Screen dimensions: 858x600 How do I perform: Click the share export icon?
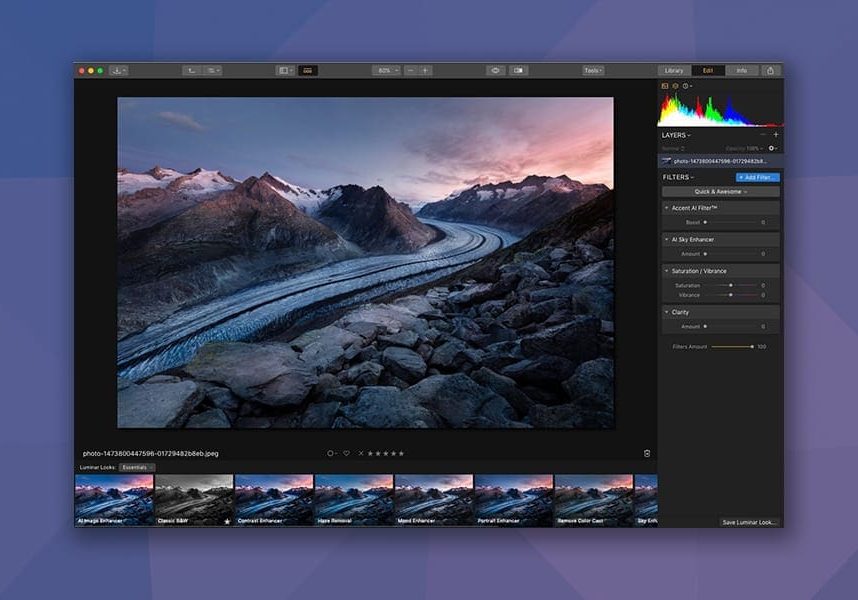770,71
